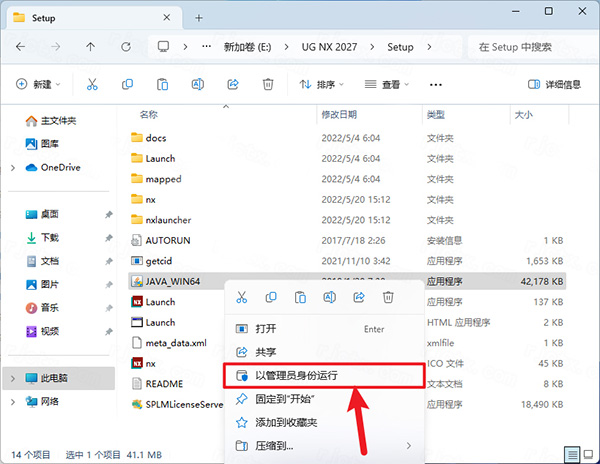Click the Delete trash icon in context menu

[388, 297]
